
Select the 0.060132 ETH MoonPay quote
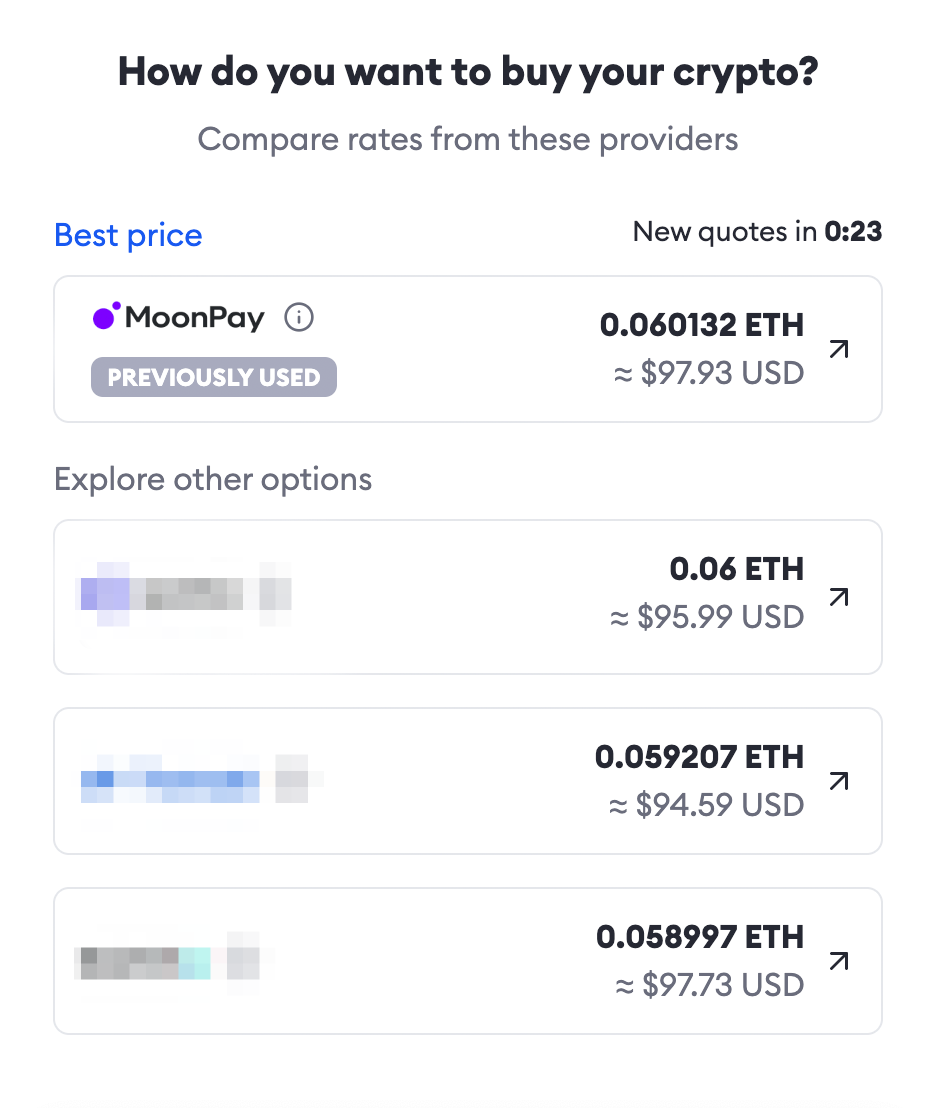point(701,325)
